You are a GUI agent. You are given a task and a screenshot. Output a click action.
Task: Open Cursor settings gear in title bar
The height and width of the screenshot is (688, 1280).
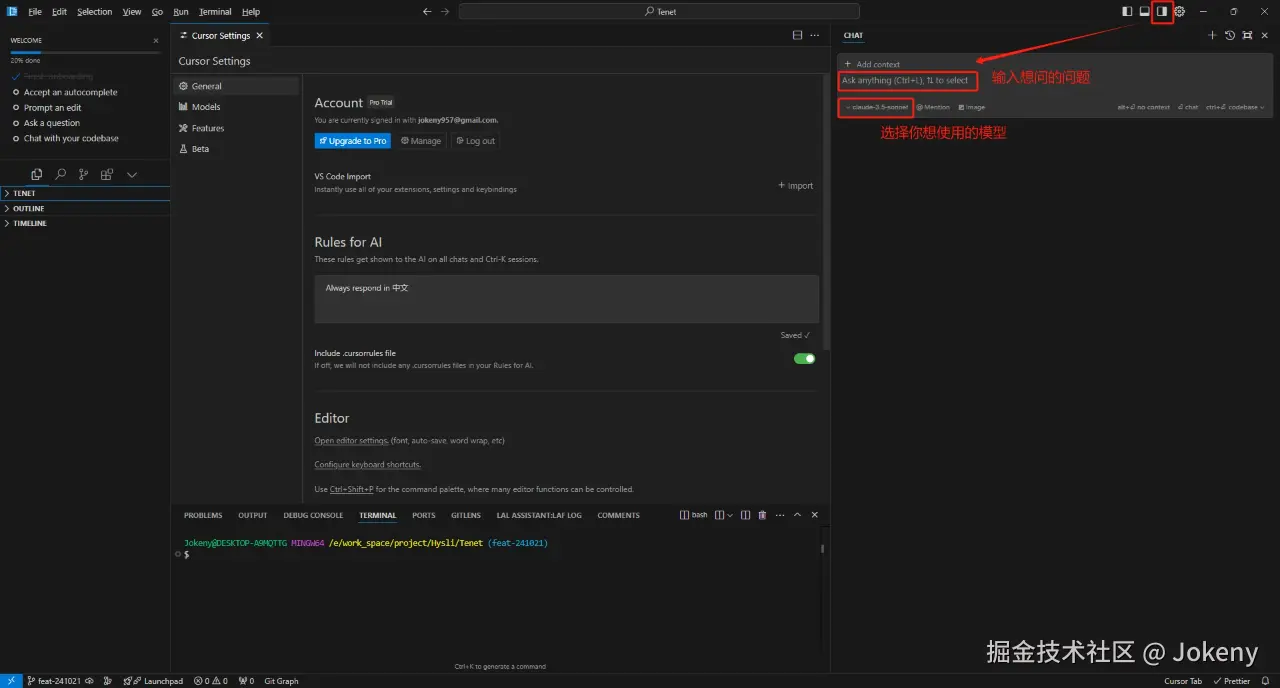click(x=1180, y=11)
